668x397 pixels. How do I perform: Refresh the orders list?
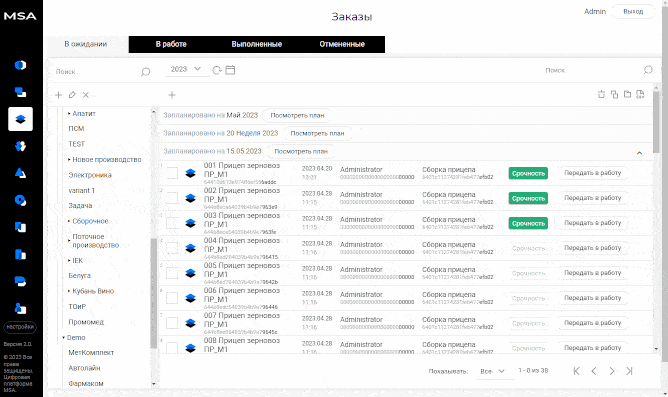(x=217, y=70)
